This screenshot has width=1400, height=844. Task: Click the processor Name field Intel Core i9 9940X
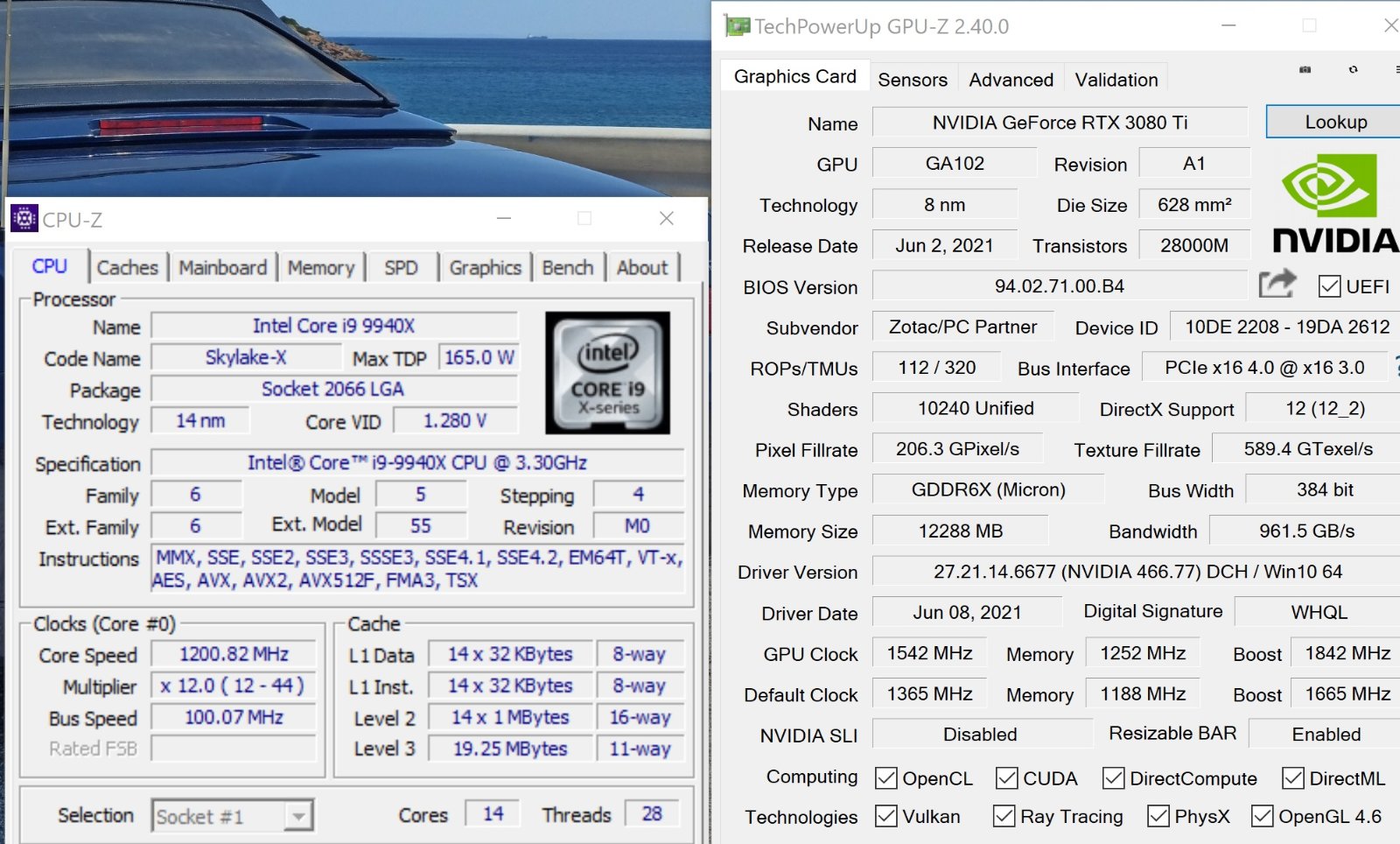pyautogui.click(x=334, y=326)
